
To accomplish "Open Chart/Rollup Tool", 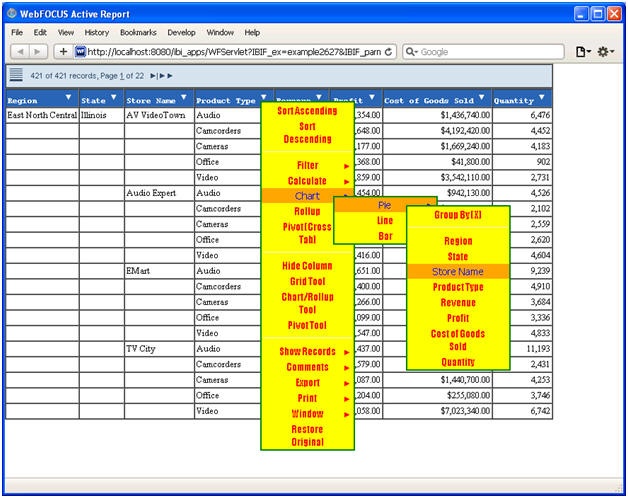I will click(x=308, y=303).
